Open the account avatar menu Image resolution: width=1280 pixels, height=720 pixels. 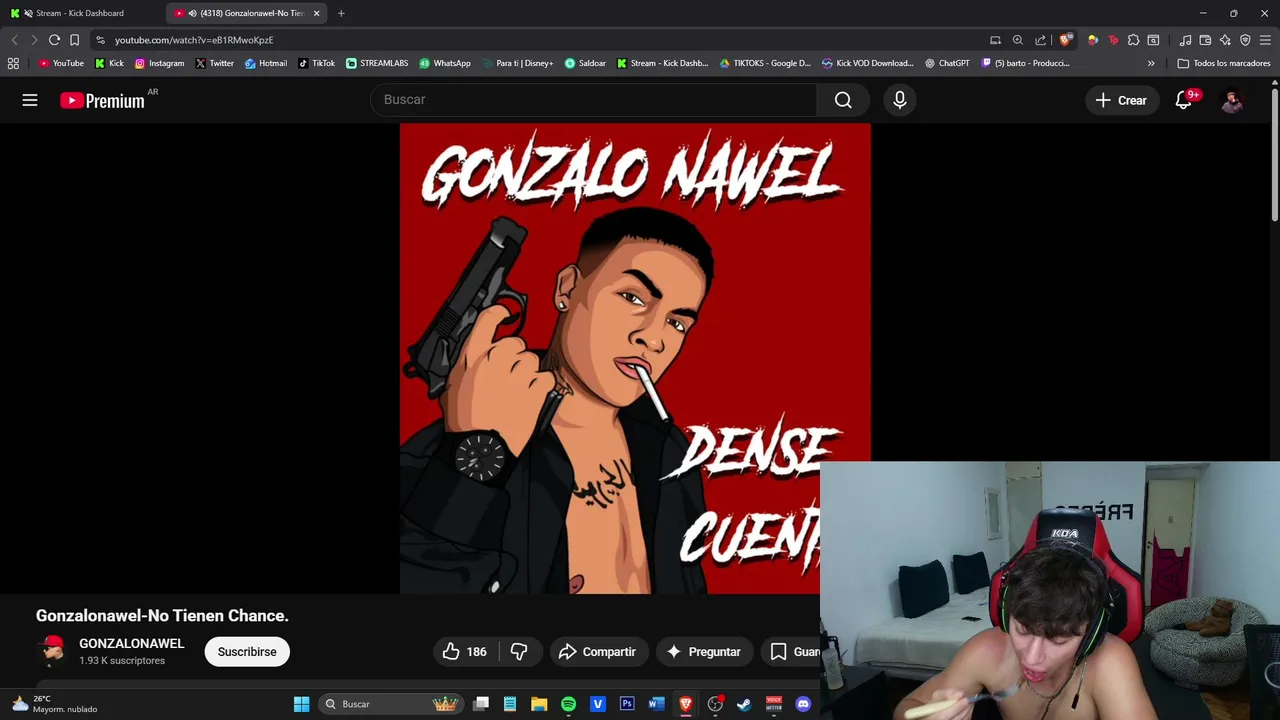point(1232,100)
